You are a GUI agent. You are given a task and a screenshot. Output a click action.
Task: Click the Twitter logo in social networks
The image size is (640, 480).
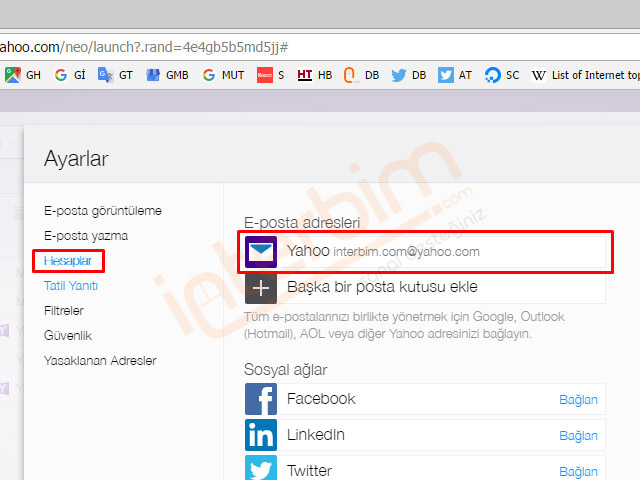tap(261, 468)
